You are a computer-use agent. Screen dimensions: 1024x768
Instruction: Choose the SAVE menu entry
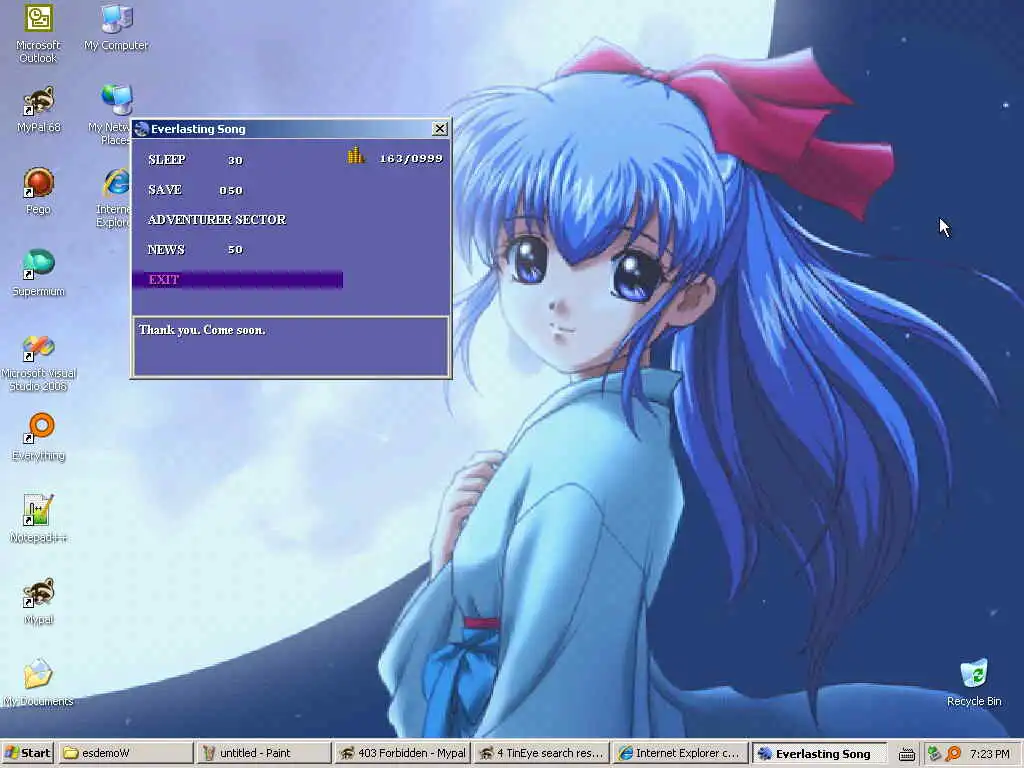pos(165,189)
